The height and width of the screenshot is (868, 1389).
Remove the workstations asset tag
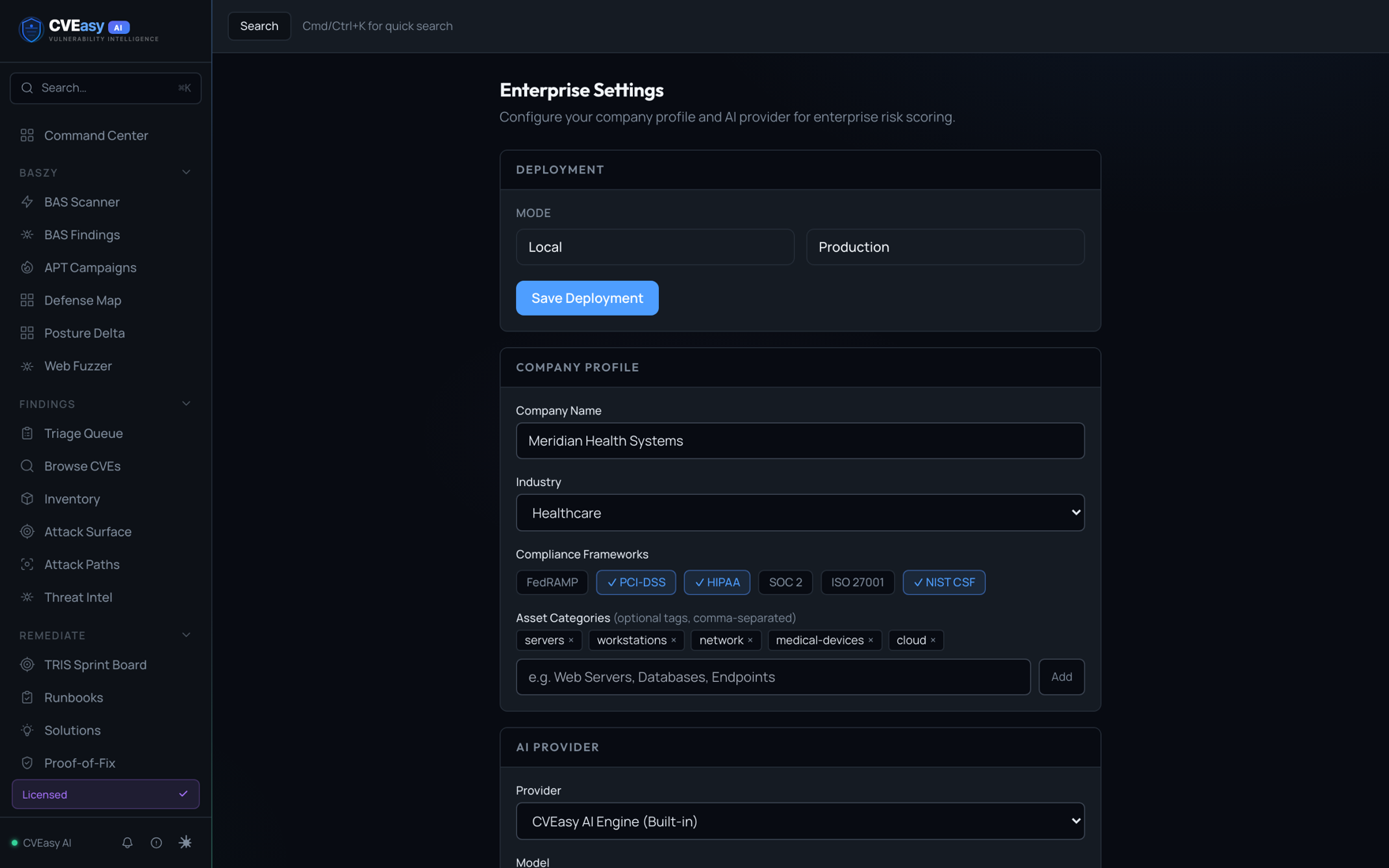click(673, 640)
